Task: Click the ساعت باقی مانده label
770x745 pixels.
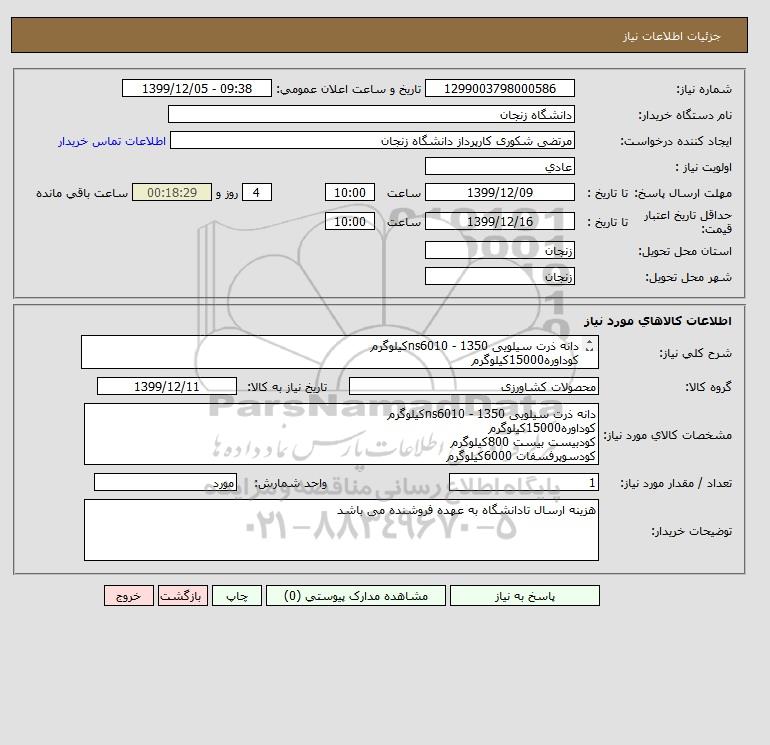Action: pyautogui.click(x=82, y=193)
